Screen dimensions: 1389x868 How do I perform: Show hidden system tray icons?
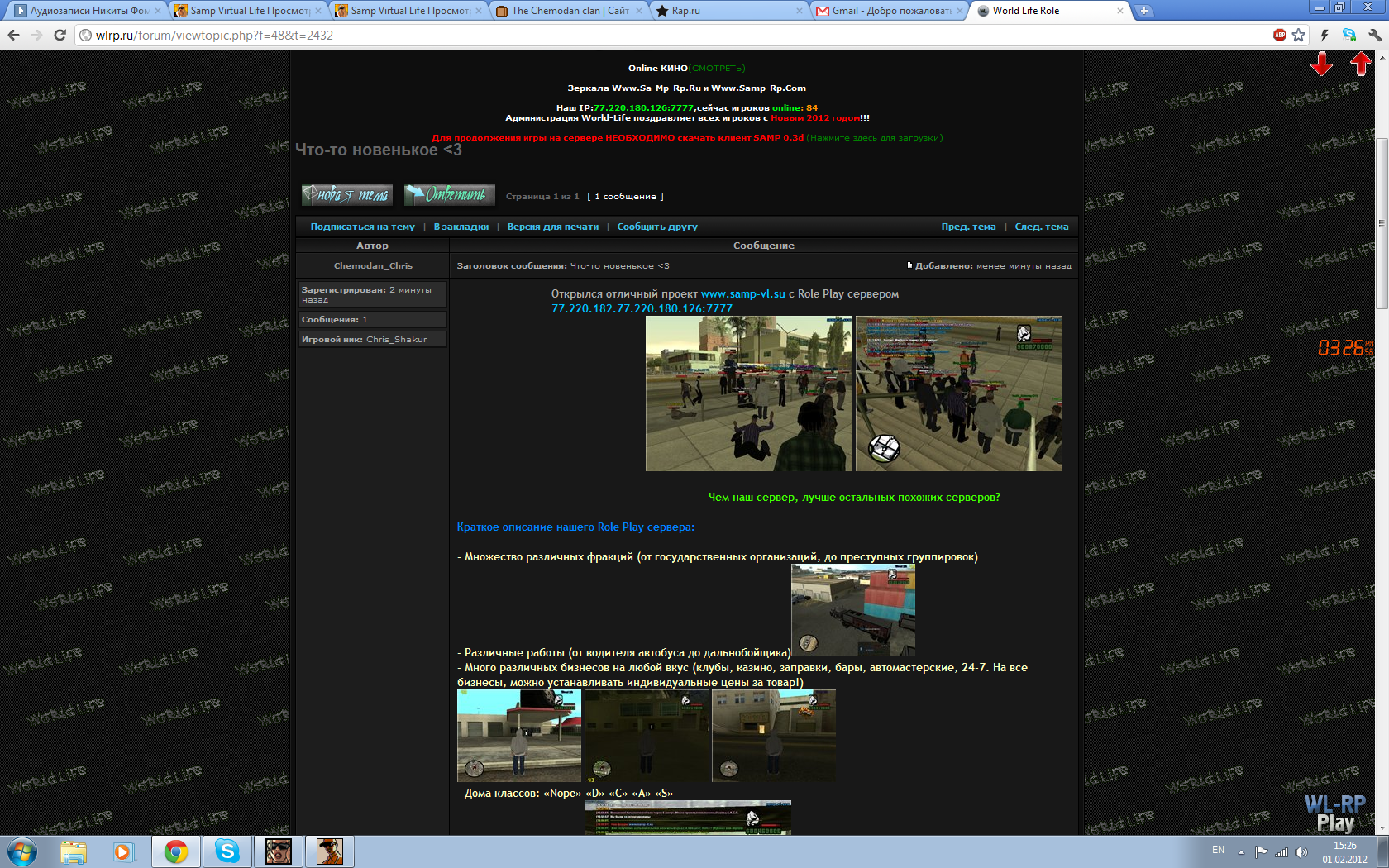(1241, 851)
